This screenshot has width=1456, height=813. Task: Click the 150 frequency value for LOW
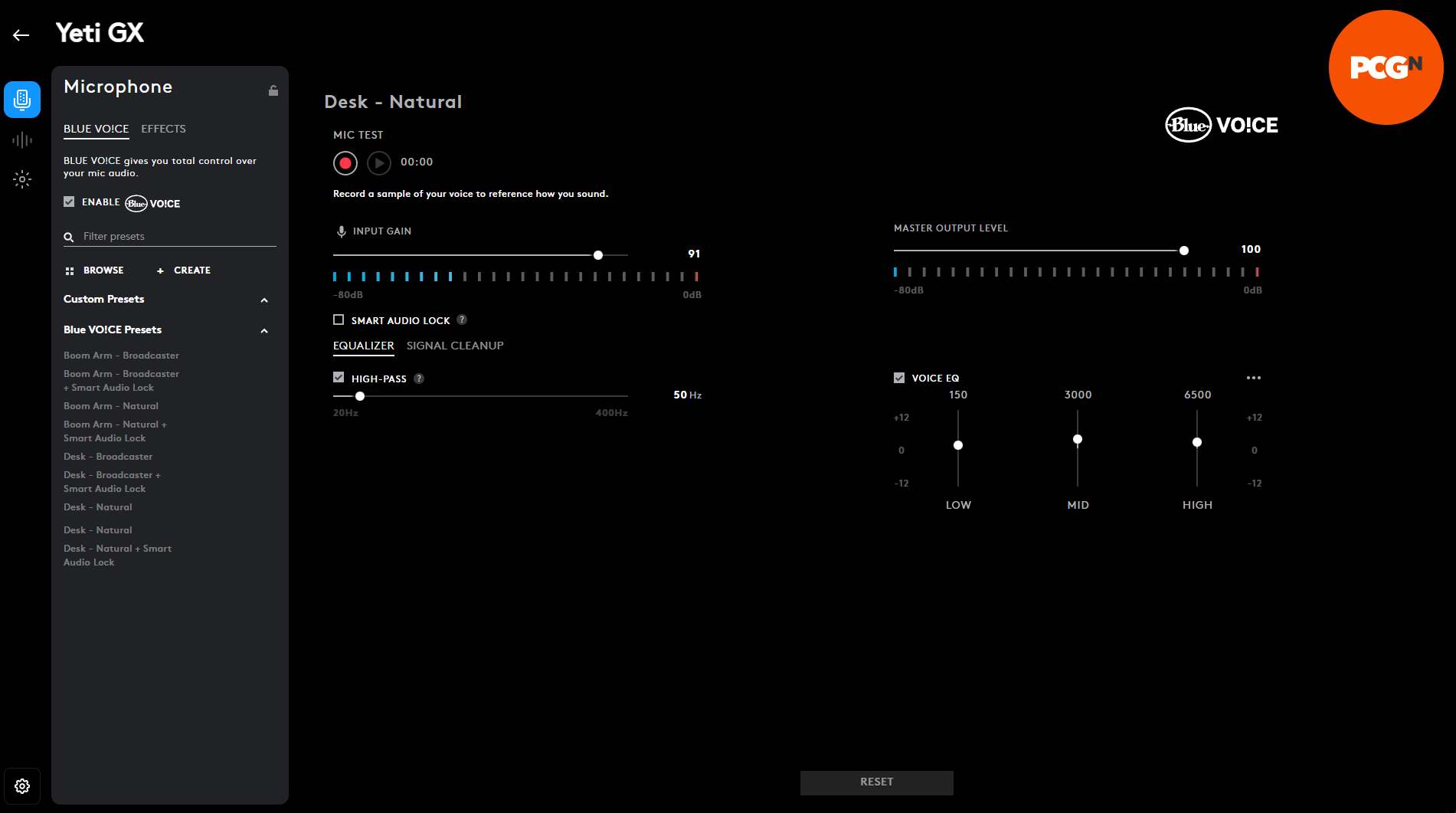958,395
